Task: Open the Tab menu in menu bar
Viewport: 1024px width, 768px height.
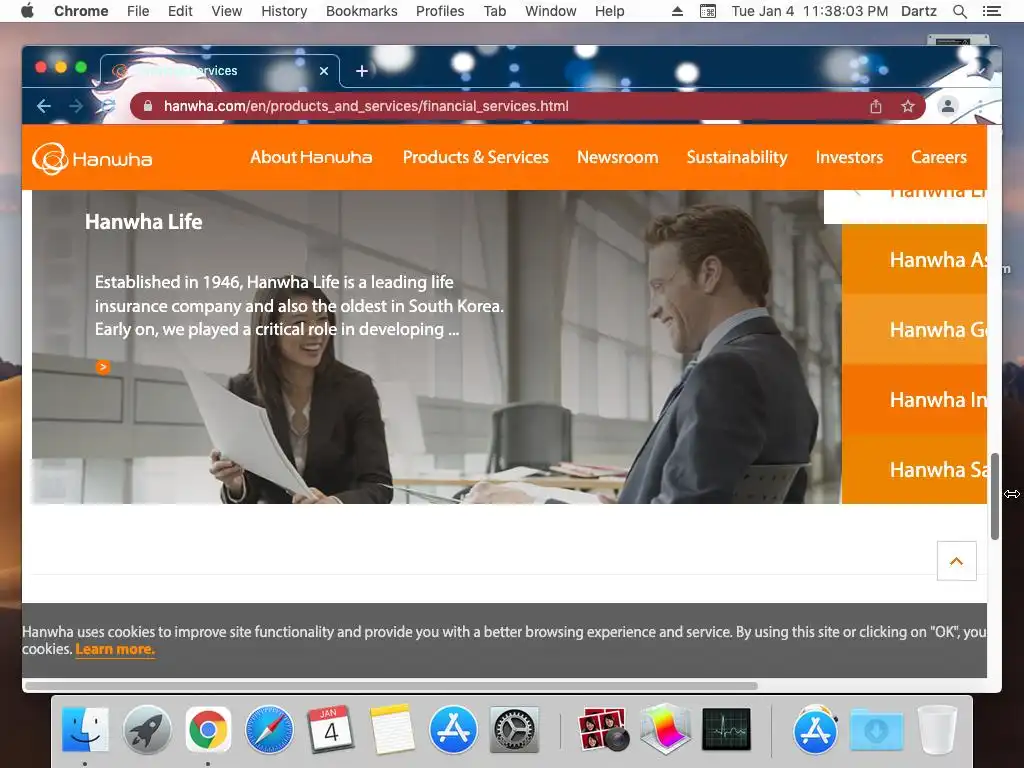Action: coord(495,11)
